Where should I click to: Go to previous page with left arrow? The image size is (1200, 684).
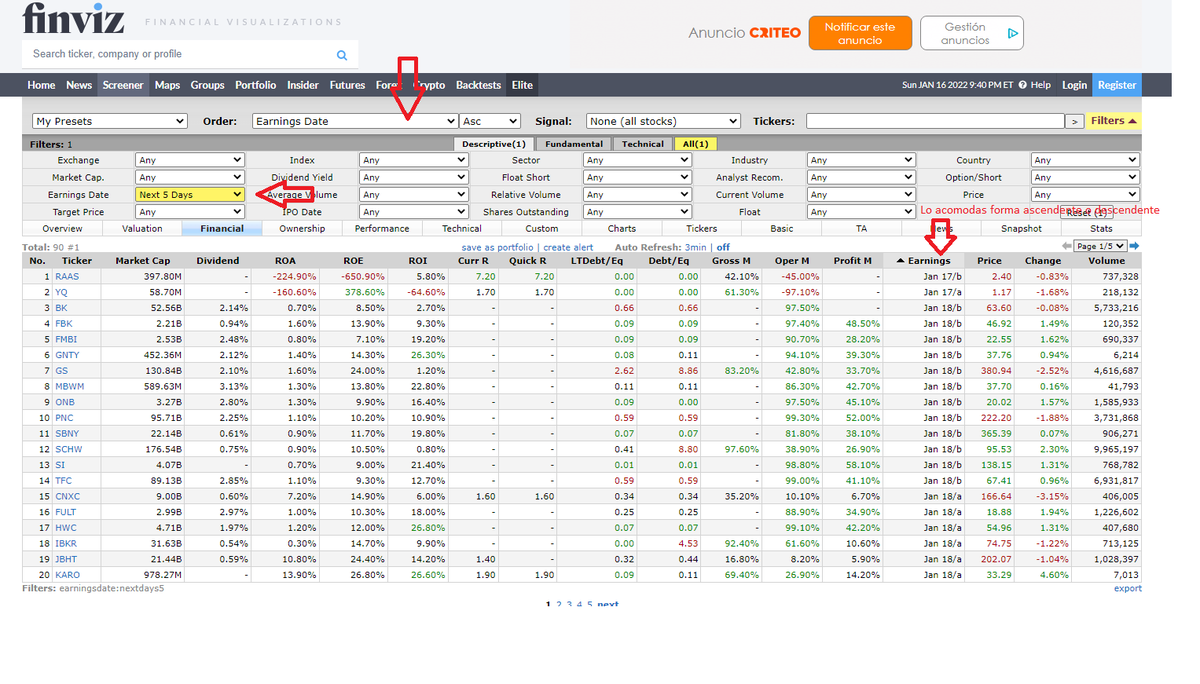pyautogui.click(x=1066, y=246)
